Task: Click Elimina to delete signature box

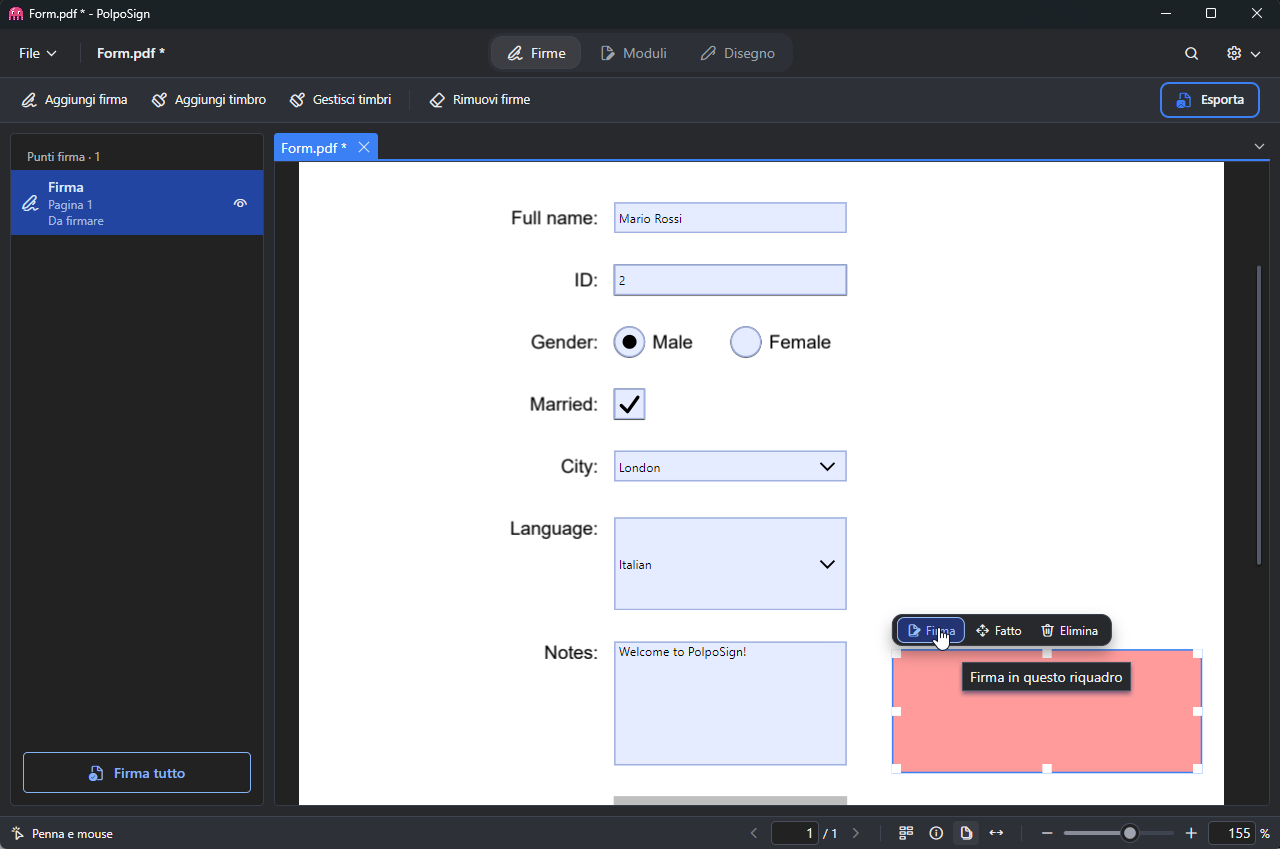Action: (x=1069, y=631)
